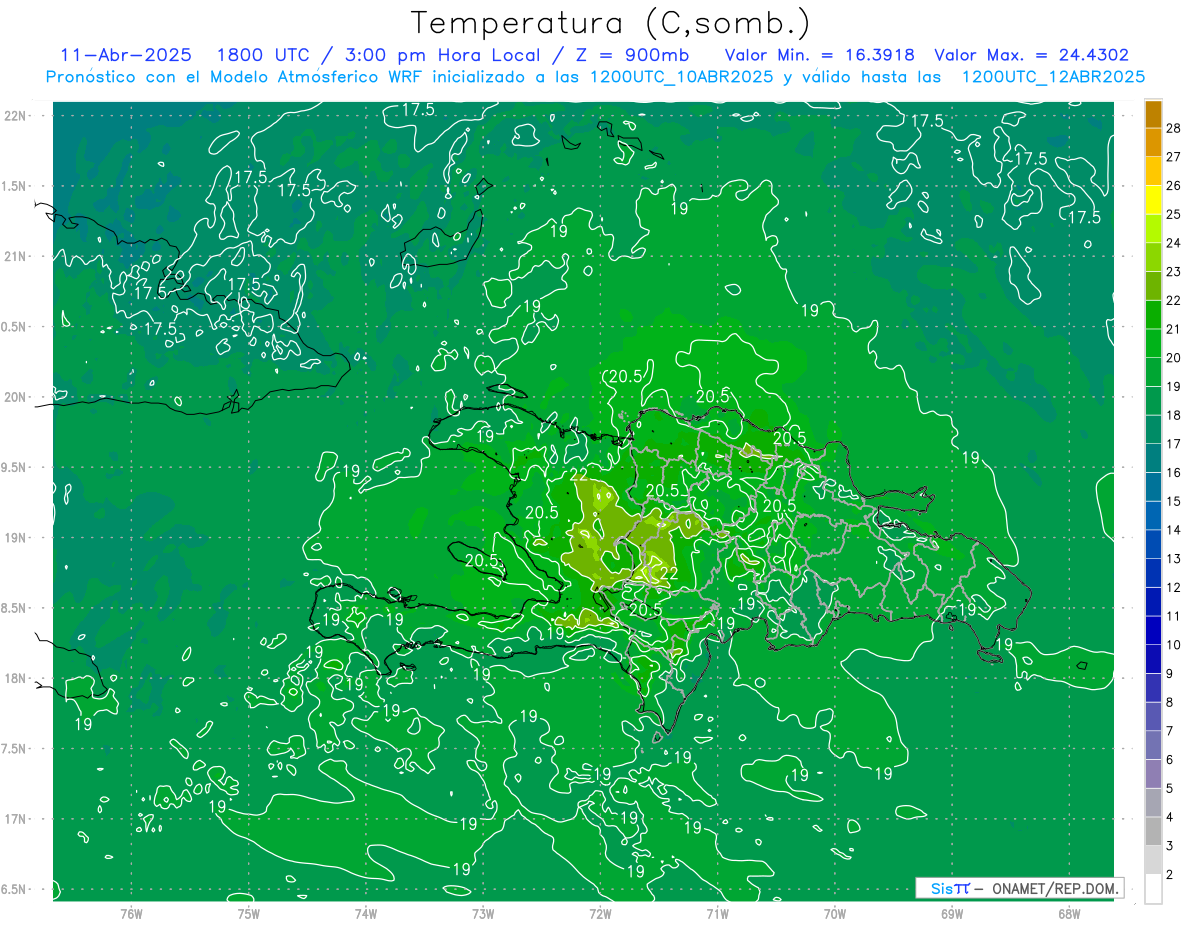The height and width of the screenshot is (927, 1200).
Task: Click the latitude axis label '18N'
Action: point(15,678)
